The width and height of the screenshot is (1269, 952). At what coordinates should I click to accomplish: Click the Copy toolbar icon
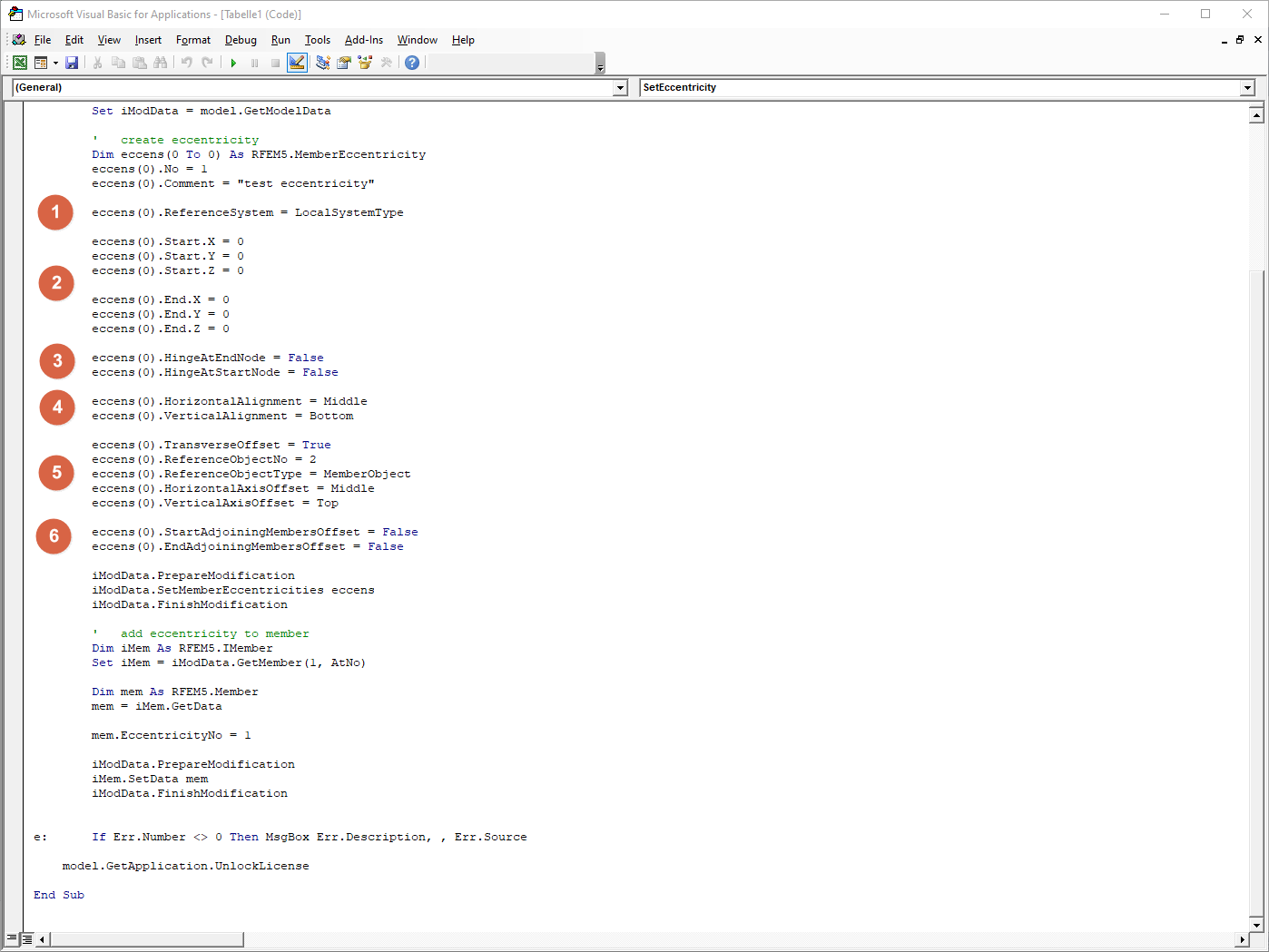click(118, 63)
